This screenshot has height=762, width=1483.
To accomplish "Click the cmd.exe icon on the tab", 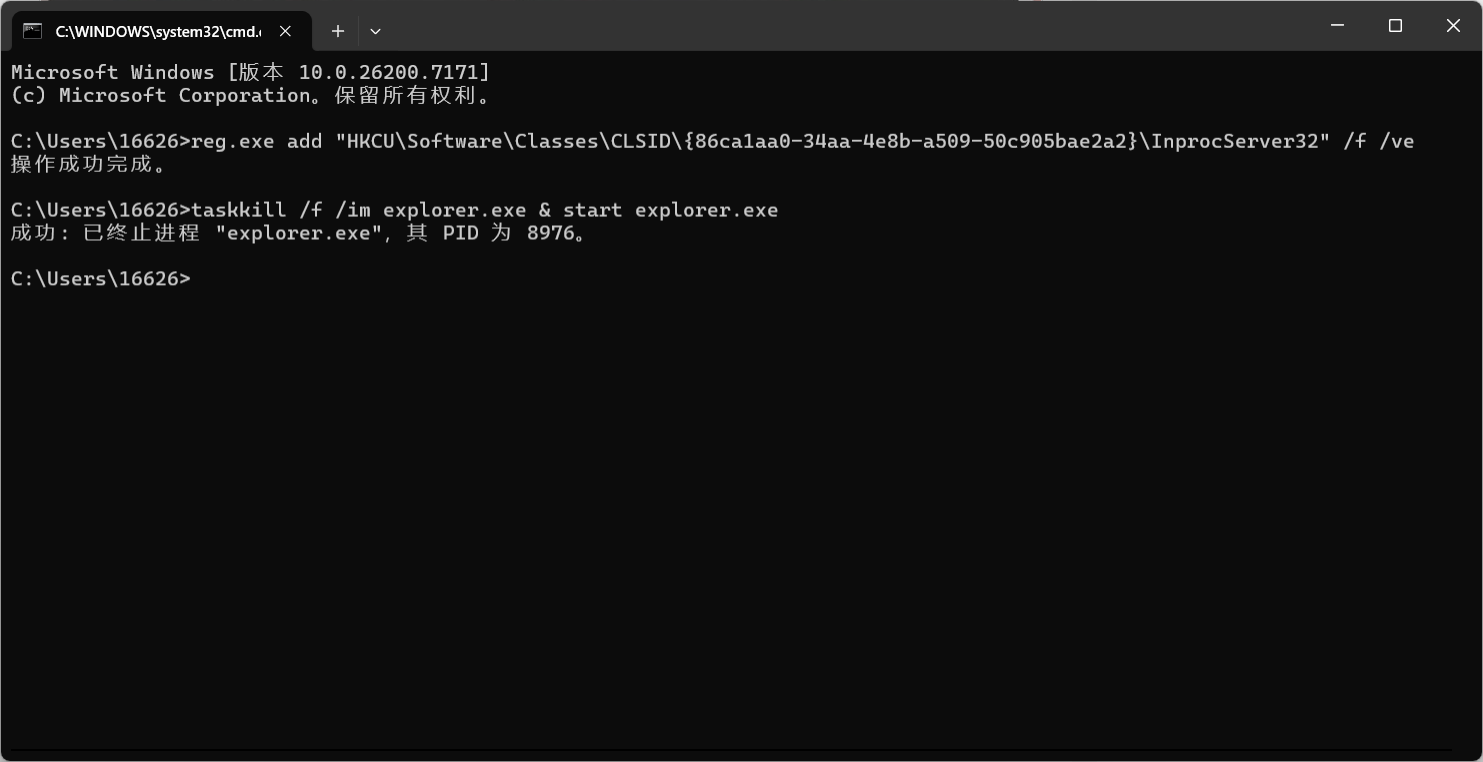I will tap(31, 31).
